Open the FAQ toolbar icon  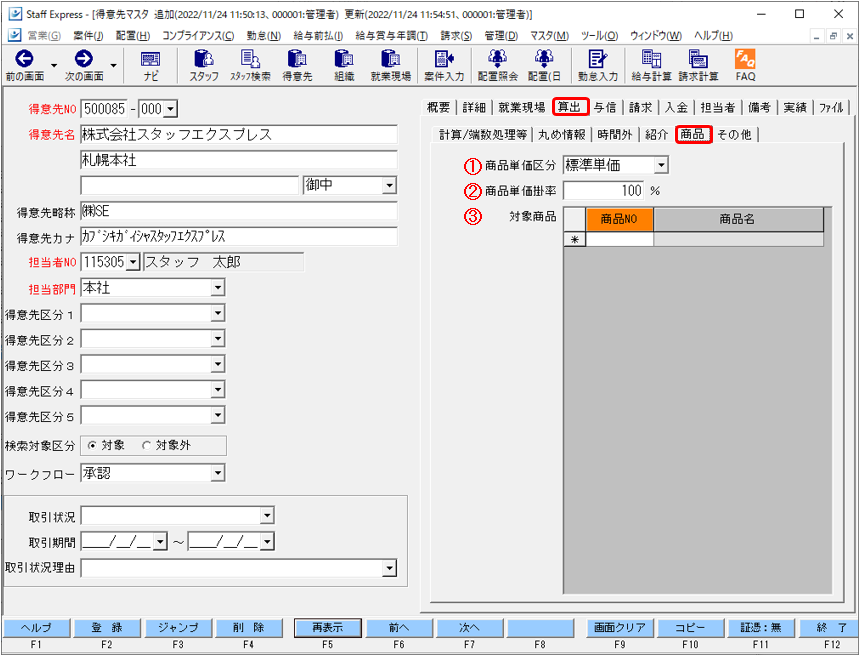pyautogui.click(x=745, y=59)
